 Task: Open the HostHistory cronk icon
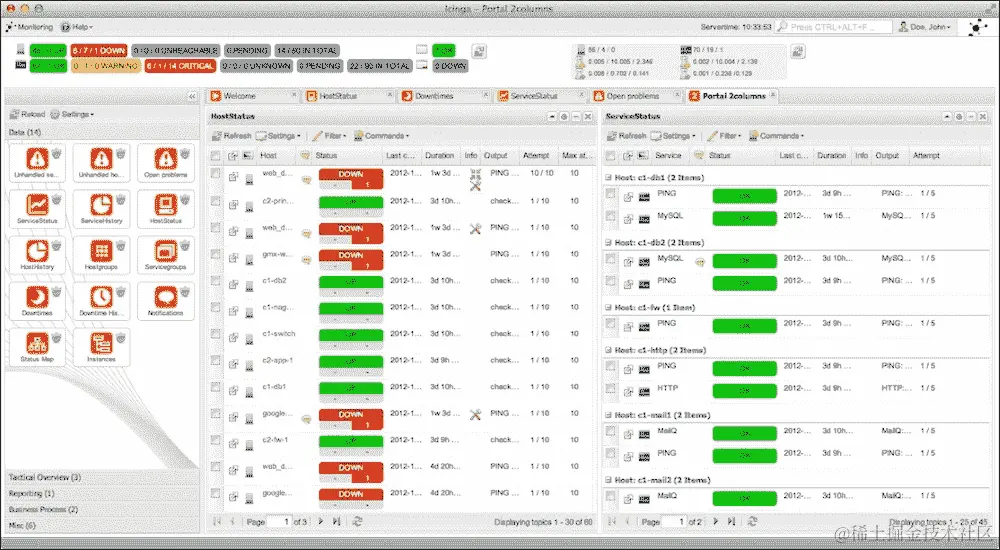point(37,250)
